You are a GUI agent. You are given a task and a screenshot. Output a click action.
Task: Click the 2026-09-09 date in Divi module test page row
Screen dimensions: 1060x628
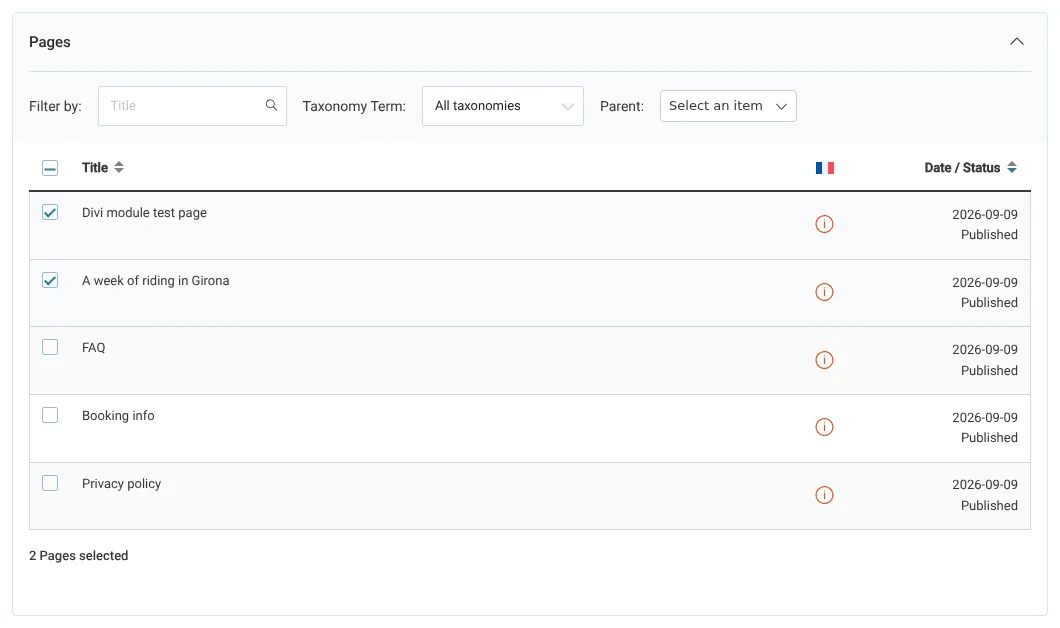[x=985, y=214]
